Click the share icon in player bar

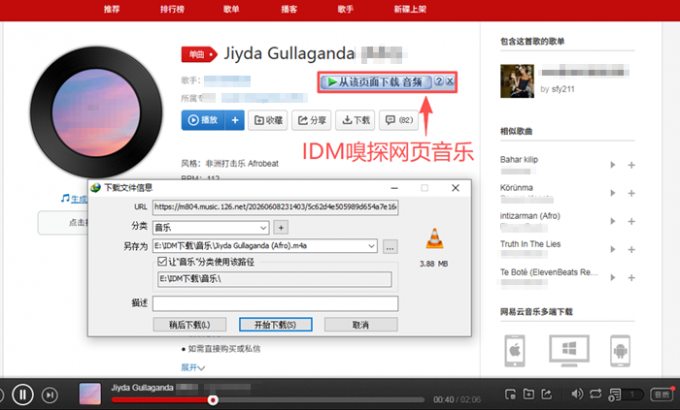point(546,394)
